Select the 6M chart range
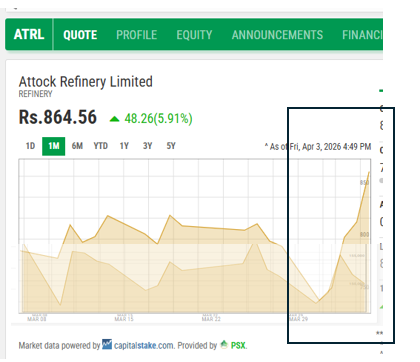420x362 pixels. 77,146
